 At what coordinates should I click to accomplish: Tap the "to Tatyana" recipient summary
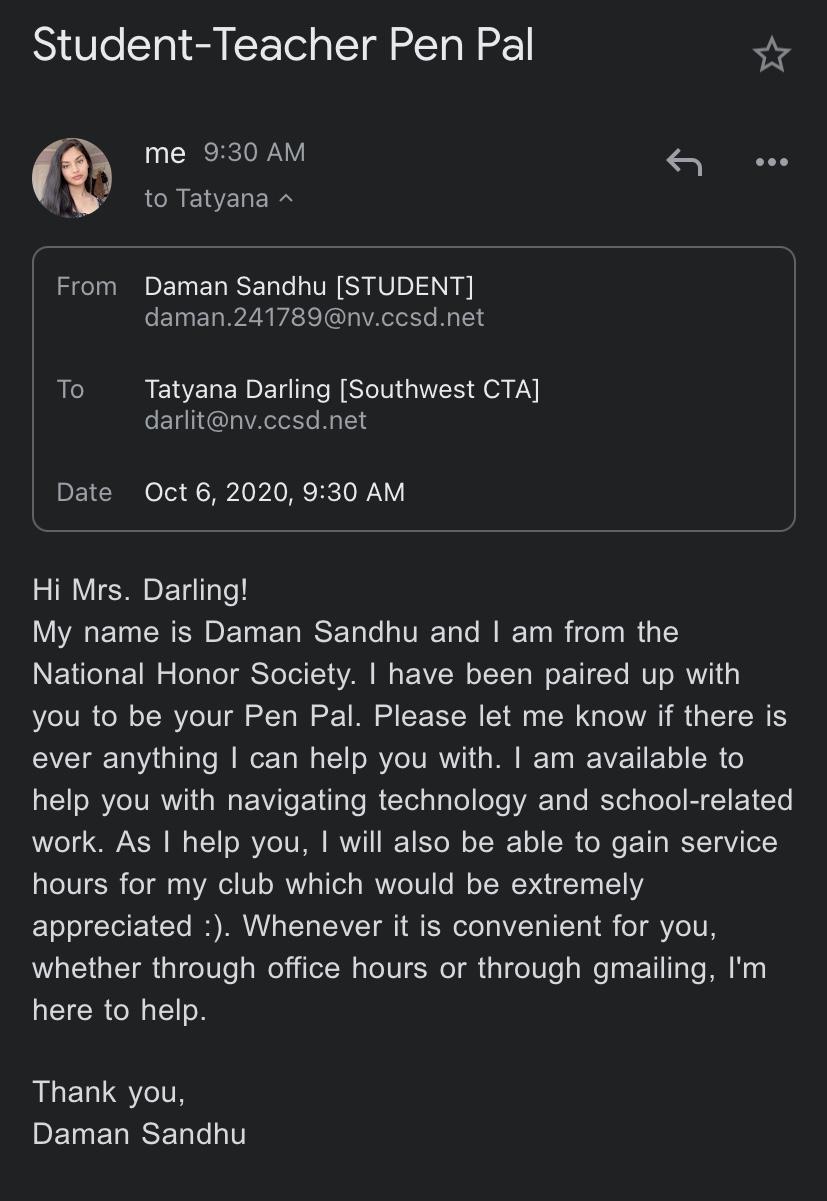(206, 198)
